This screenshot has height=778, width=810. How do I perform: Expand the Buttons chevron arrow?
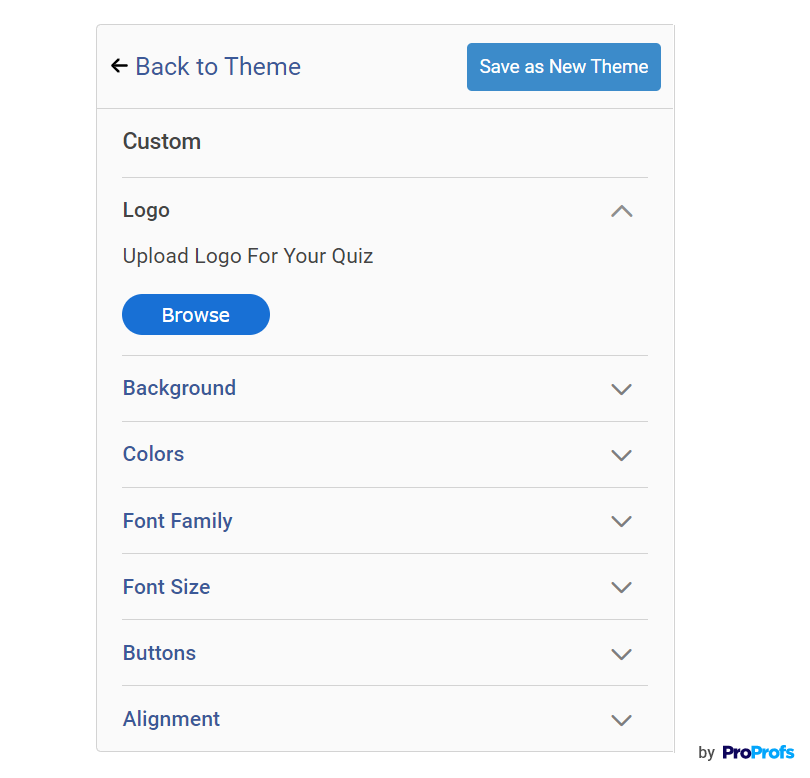(622, 654)
